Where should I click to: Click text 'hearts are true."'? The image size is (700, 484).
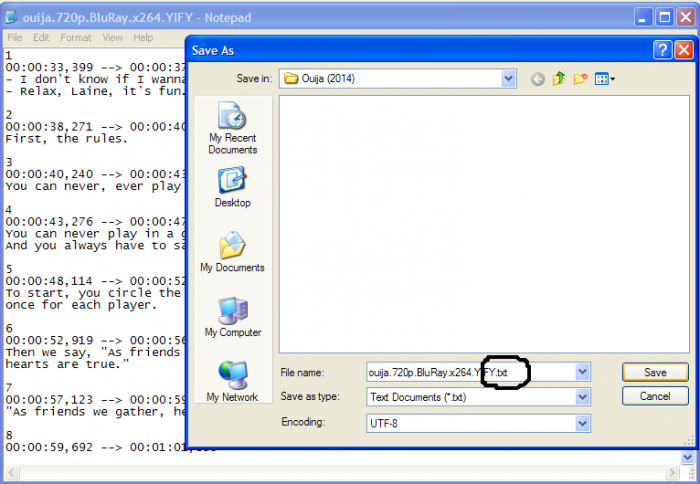point(67,364)
